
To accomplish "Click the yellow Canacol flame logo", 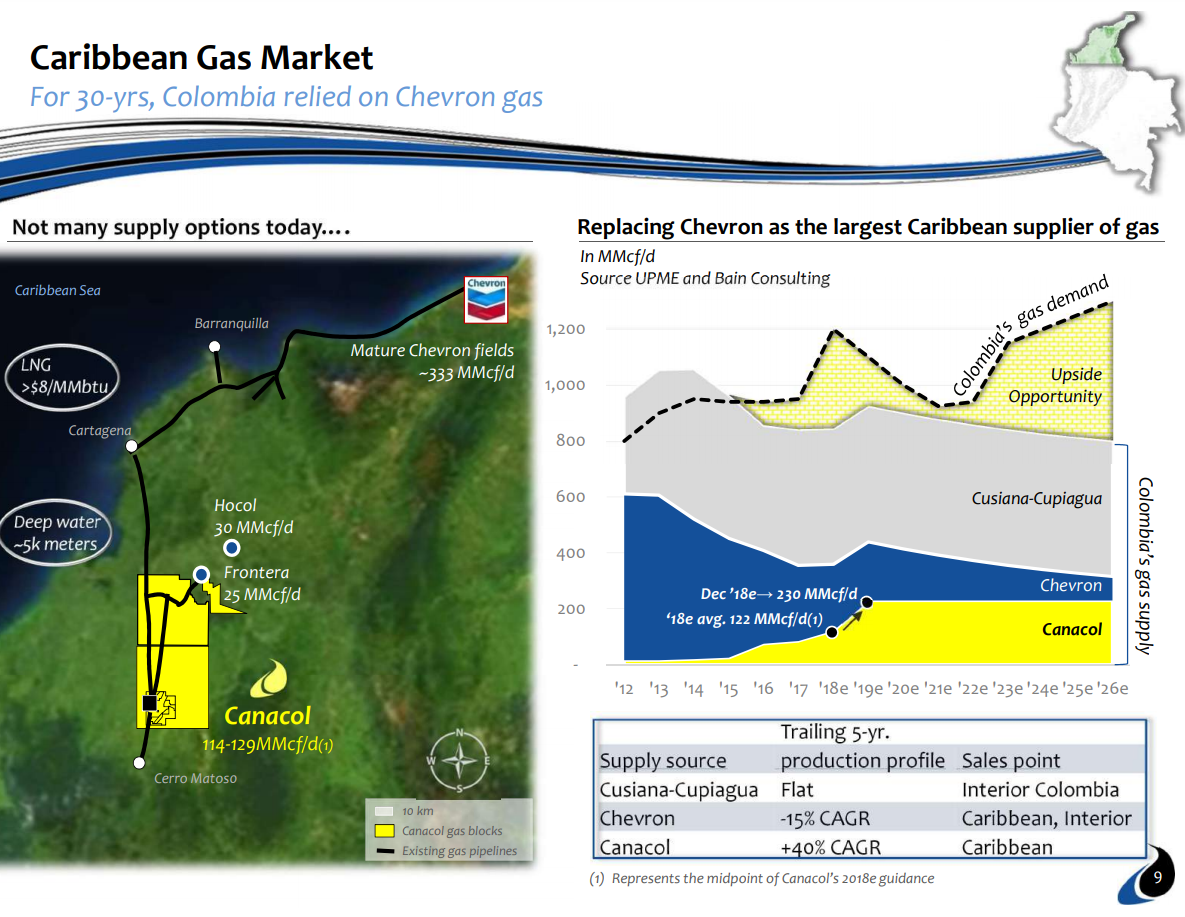I will (x=268, y=680).
